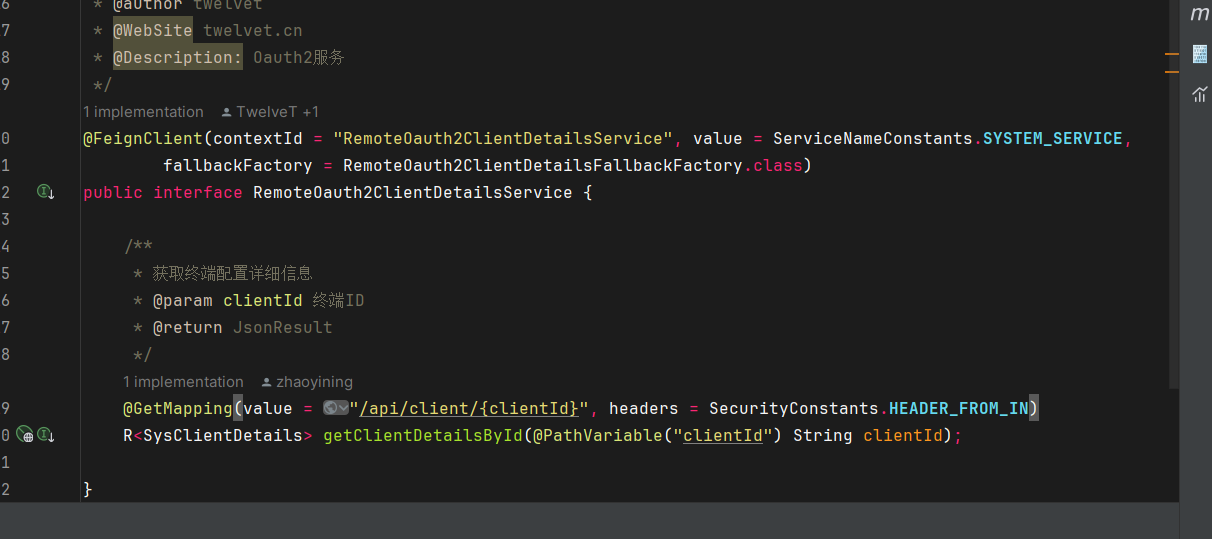1212x539 pixels.
Task: Click the globe URL icon before "/api/client"
Action: [x=331, y=408]
